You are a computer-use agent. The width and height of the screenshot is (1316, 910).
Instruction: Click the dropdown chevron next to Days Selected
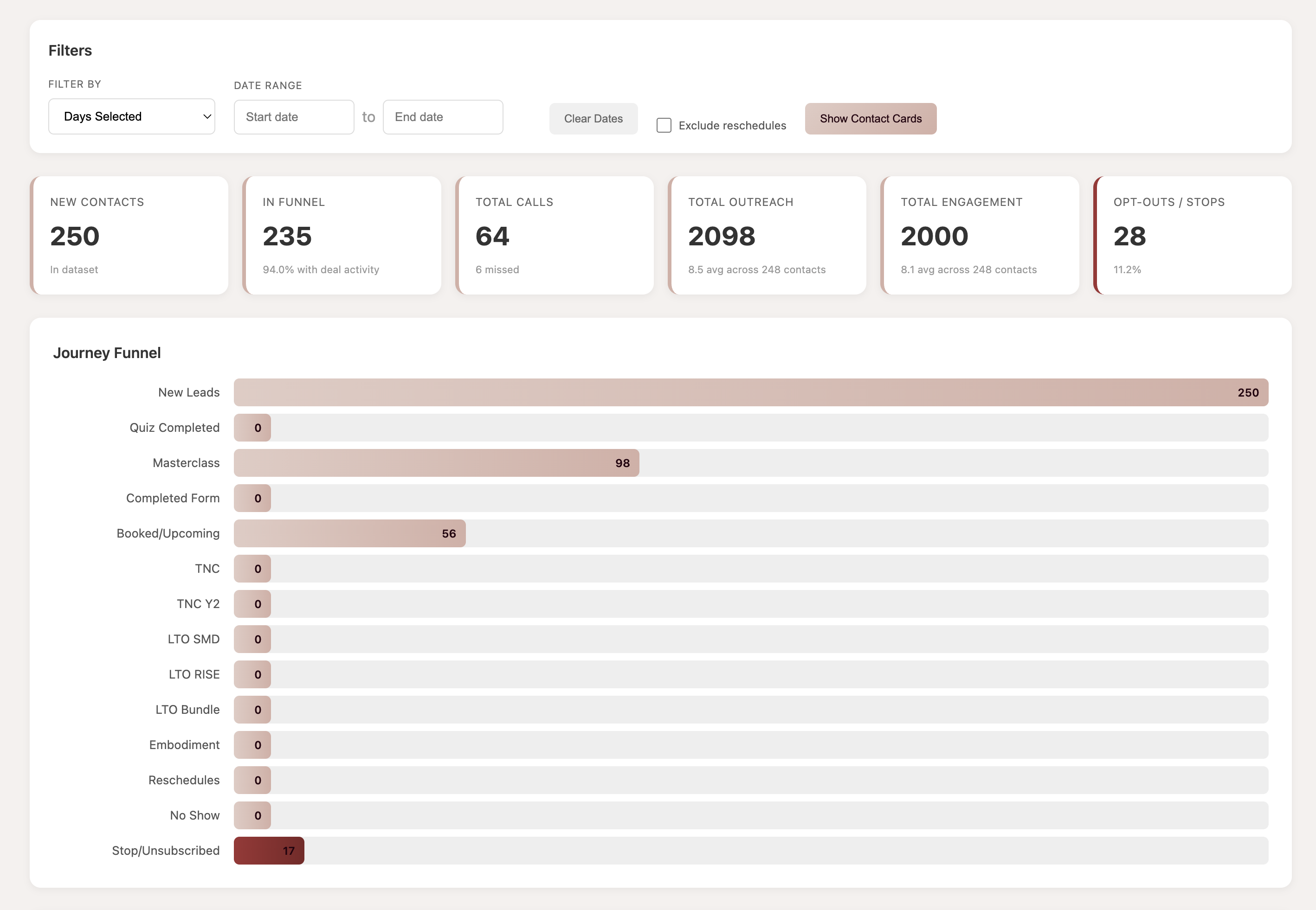click(x=206, y=116)
